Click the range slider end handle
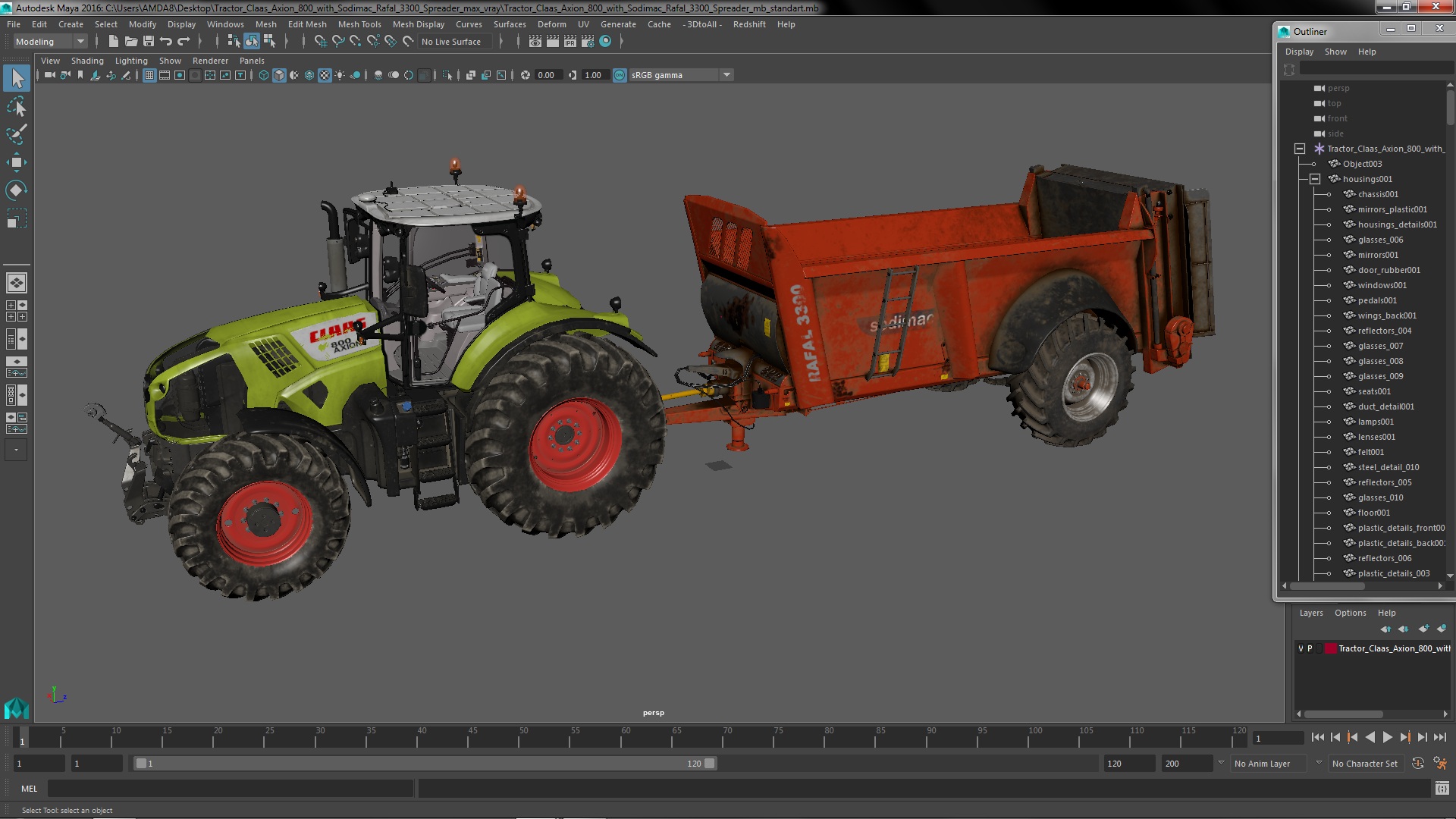This screenshot has width=1456, height=819. click(x=710, y=764)
